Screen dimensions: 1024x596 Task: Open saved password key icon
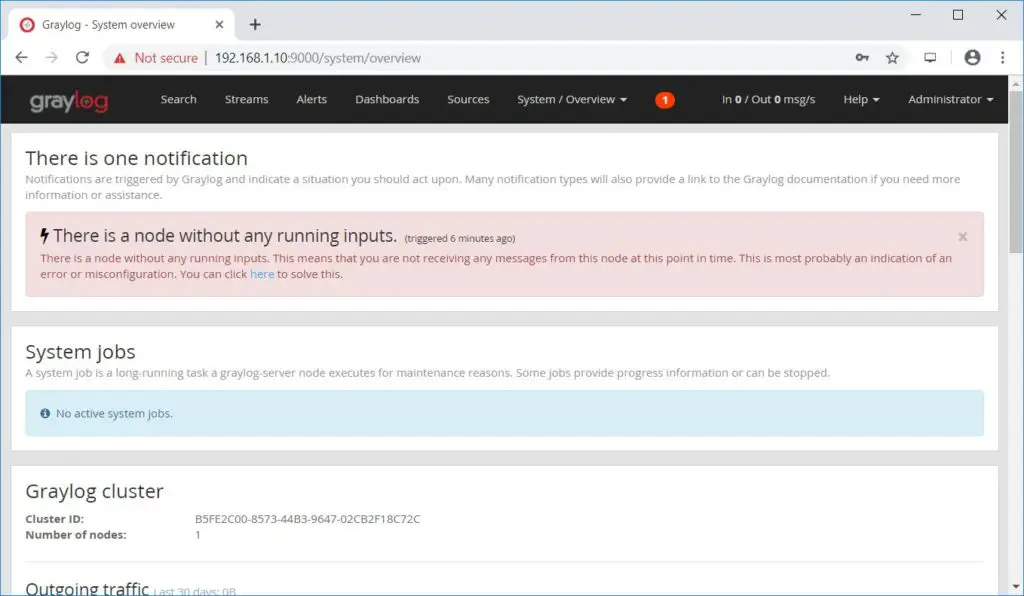coord(862,57)
